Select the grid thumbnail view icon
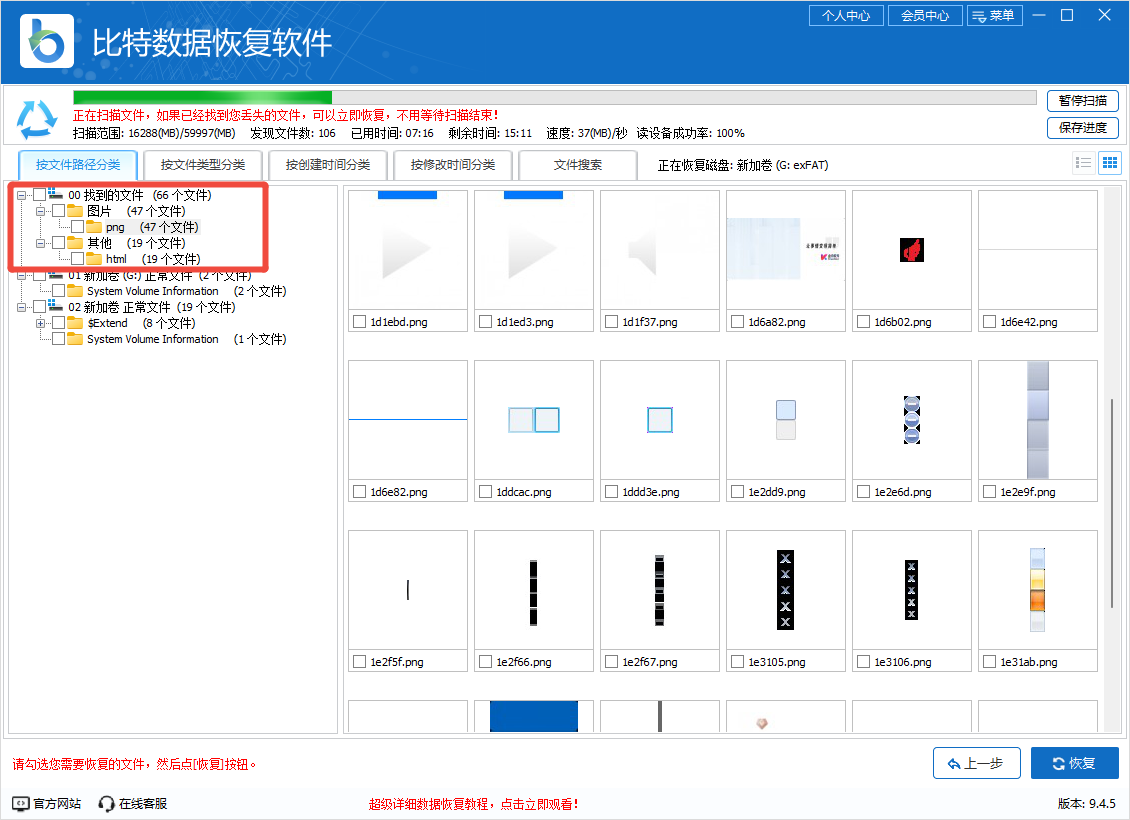Viewport: 1130px width, 820px height. (1109, 162)
